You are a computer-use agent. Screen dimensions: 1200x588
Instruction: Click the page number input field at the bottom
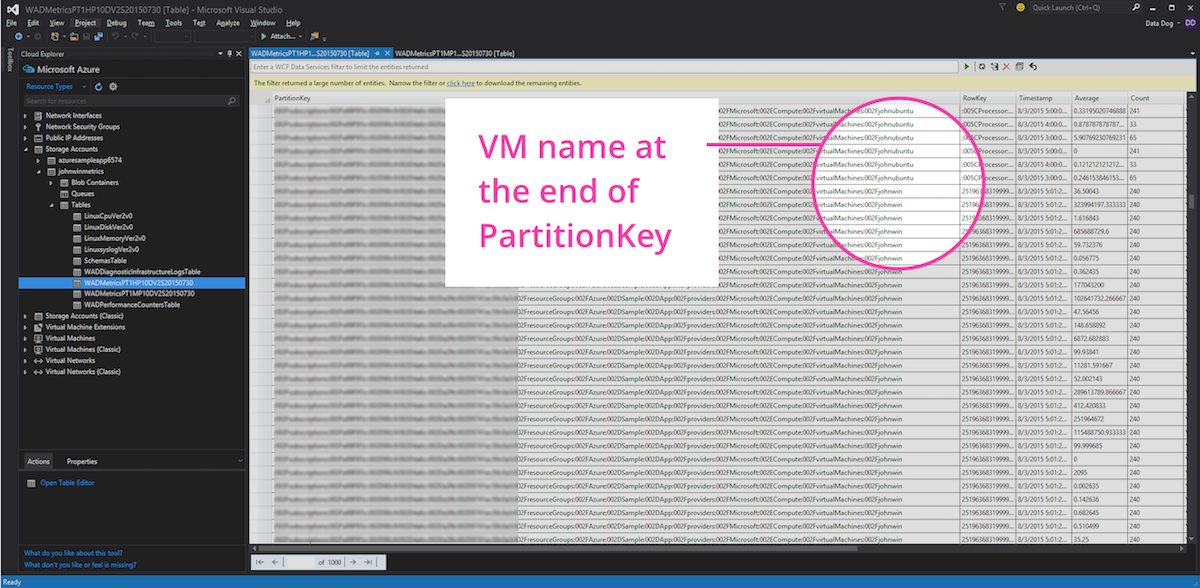[x=300, y=562]
